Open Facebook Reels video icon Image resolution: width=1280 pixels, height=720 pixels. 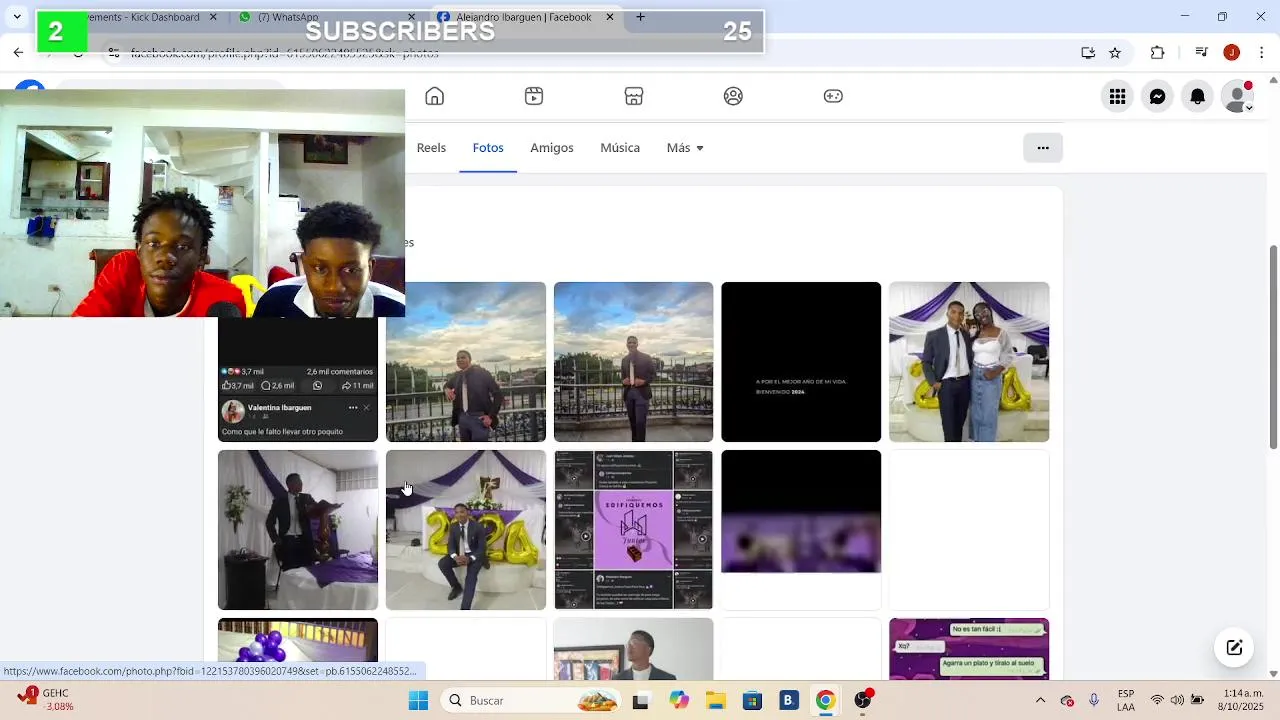pyautogui.click(x=534, y=96)
